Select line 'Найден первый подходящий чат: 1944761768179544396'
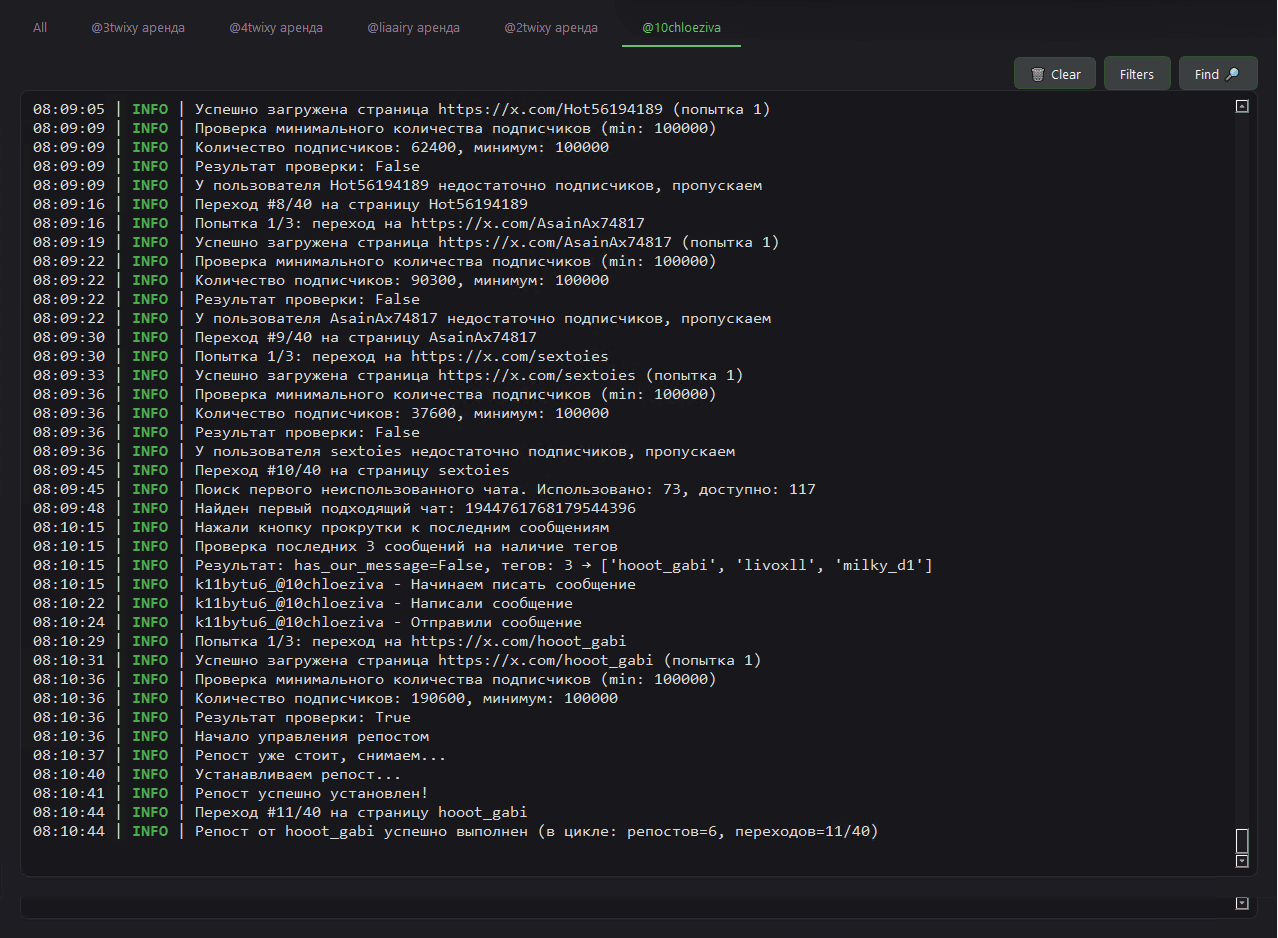Viewport: 1278px width, 938px height. click(x=334, y=508)
